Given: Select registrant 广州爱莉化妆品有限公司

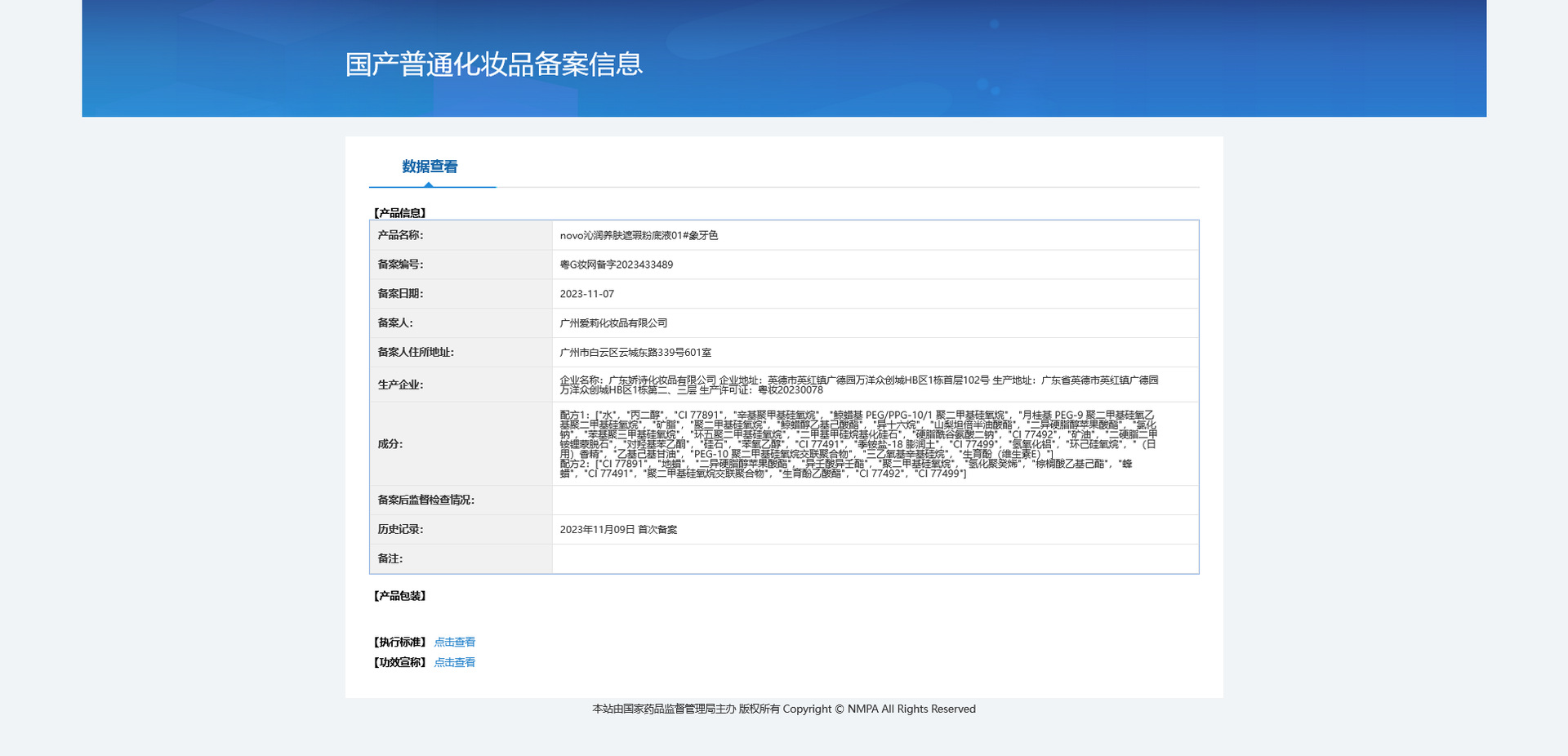Looking at the screenshot, I should pos(613,323).
